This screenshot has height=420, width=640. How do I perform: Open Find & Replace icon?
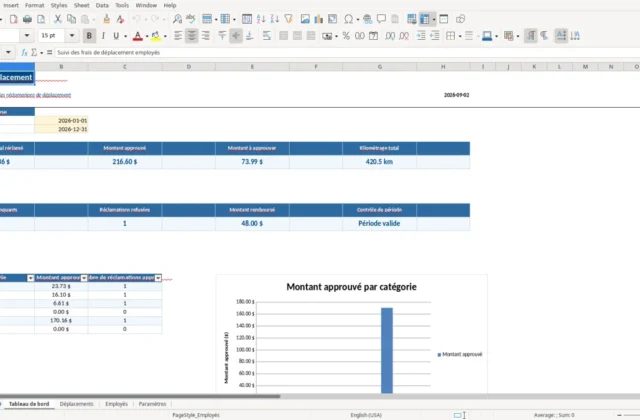pyautogui.click(x=177, y=19)
